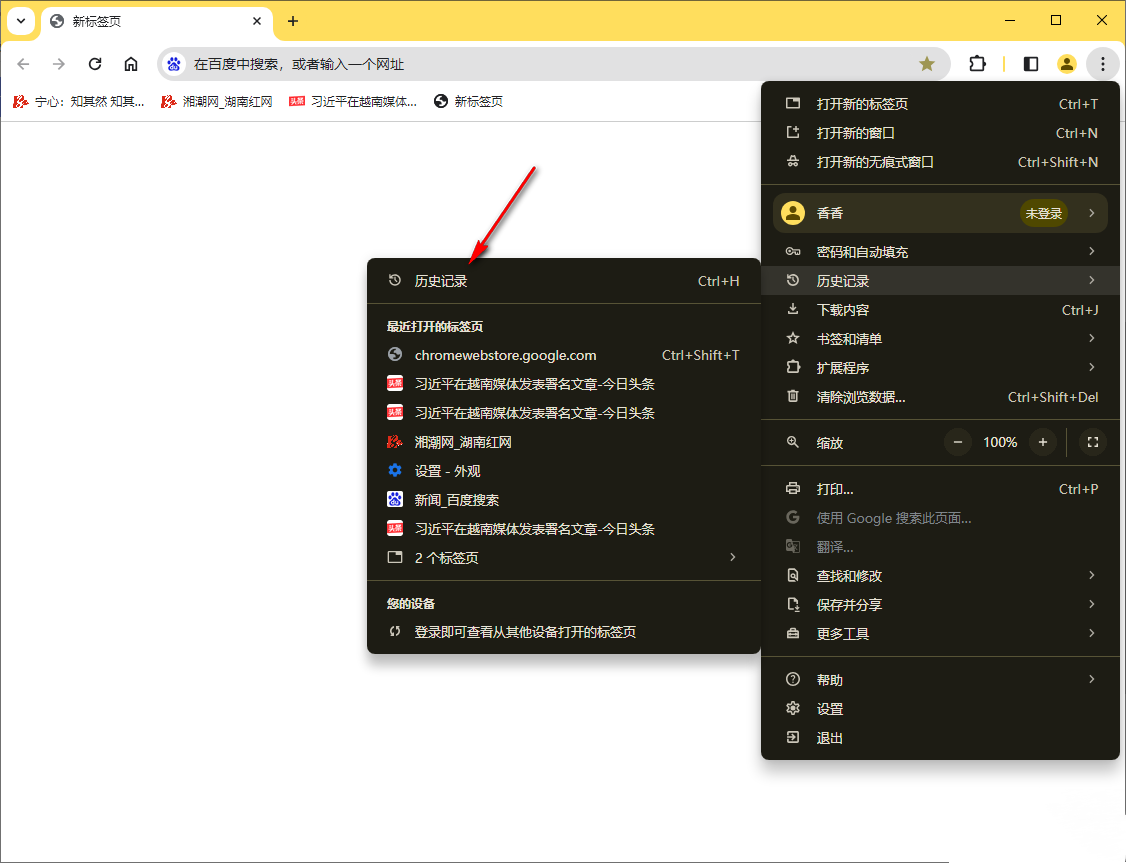Click 使用 Google 搜索此页面... item
Screen dimensions: 1126x863
pos(940,518)
